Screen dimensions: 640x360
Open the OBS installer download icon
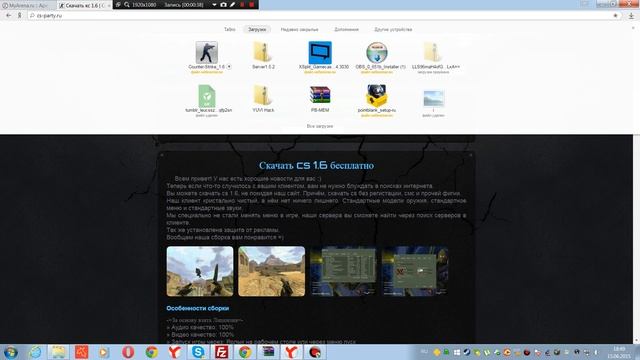click(377, 52)
